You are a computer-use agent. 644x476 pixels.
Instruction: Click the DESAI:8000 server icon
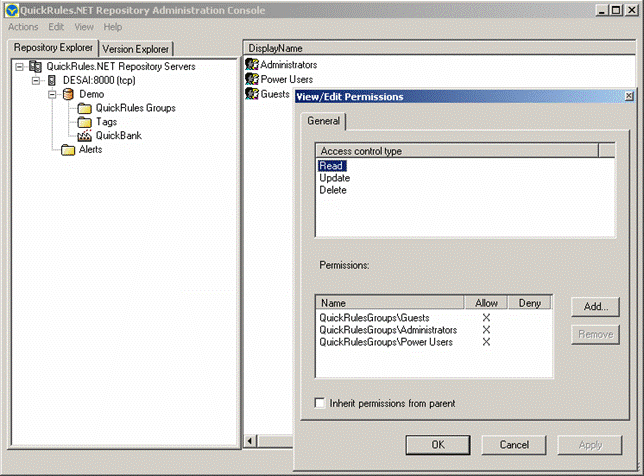52,80
